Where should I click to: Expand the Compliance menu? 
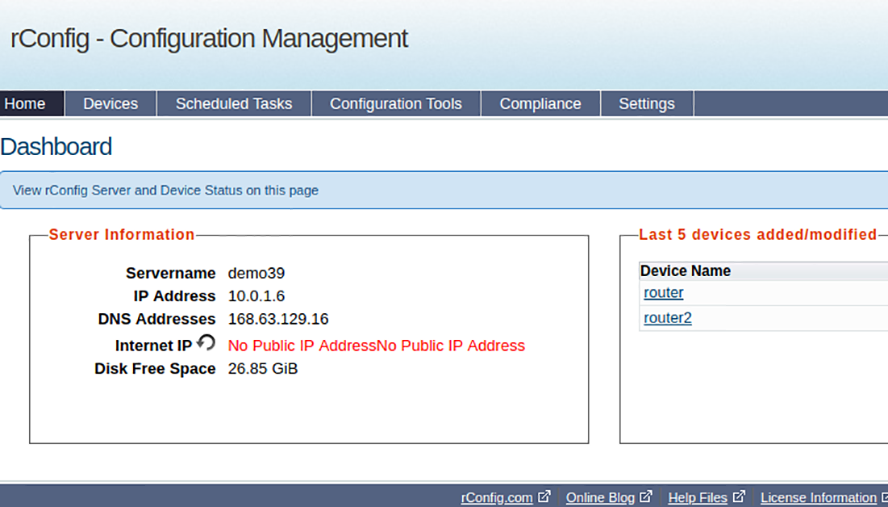540,104
